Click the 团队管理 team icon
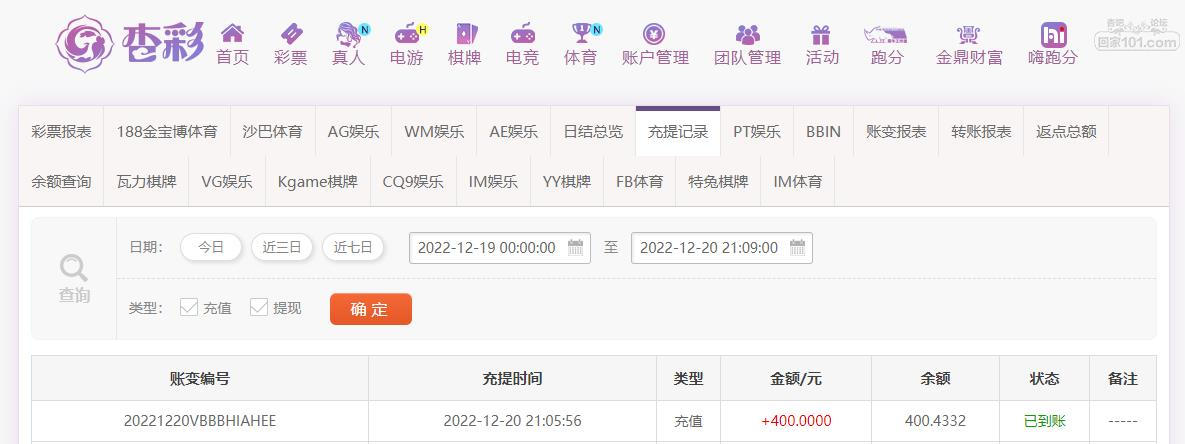 747,34
